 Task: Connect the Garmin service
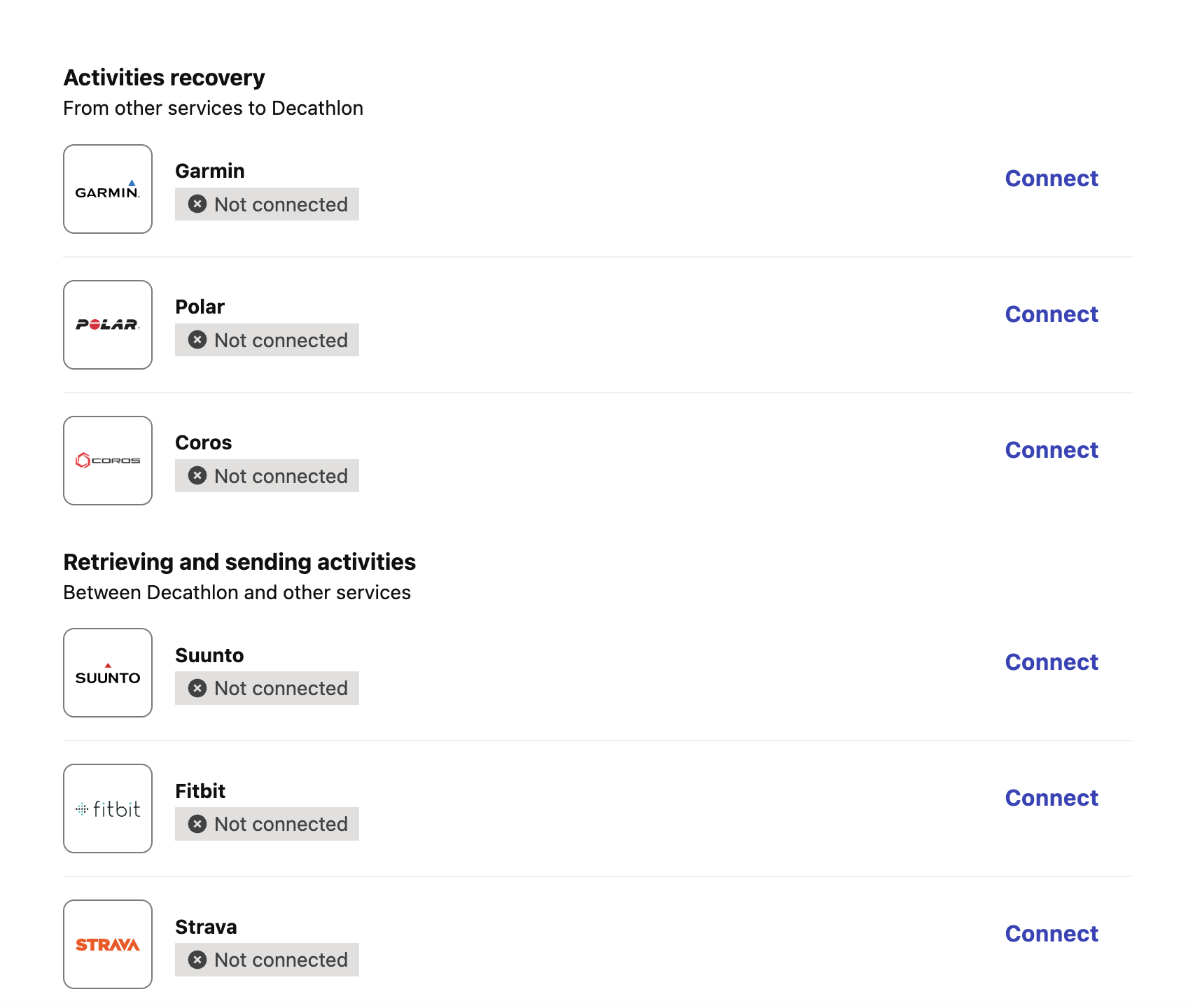tap(1051, 178)
